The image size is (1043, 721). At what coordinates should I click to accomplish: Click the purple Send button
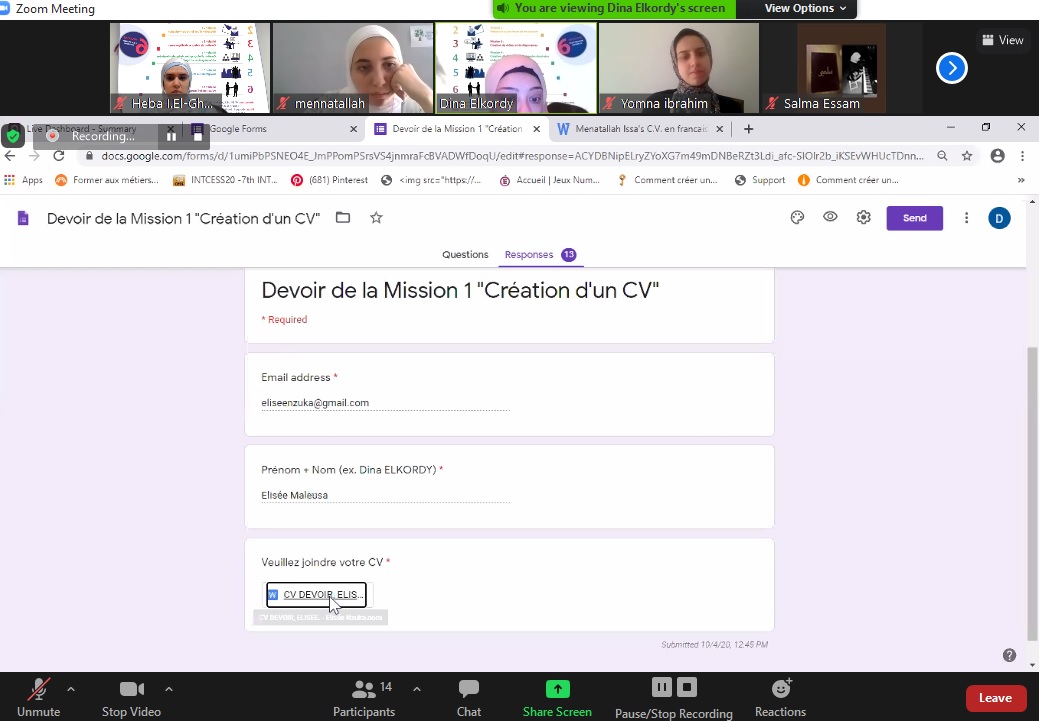[914, 218]
